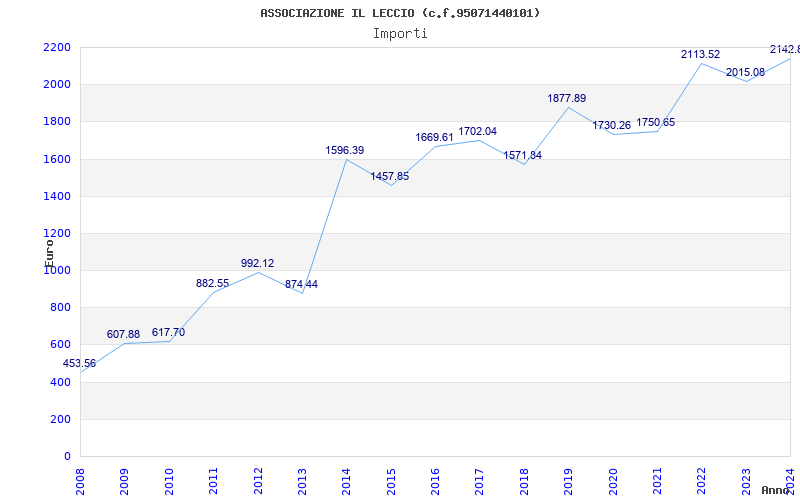
Task: Click the 2016 x-axis year label
Action: [x=435, y=481]
